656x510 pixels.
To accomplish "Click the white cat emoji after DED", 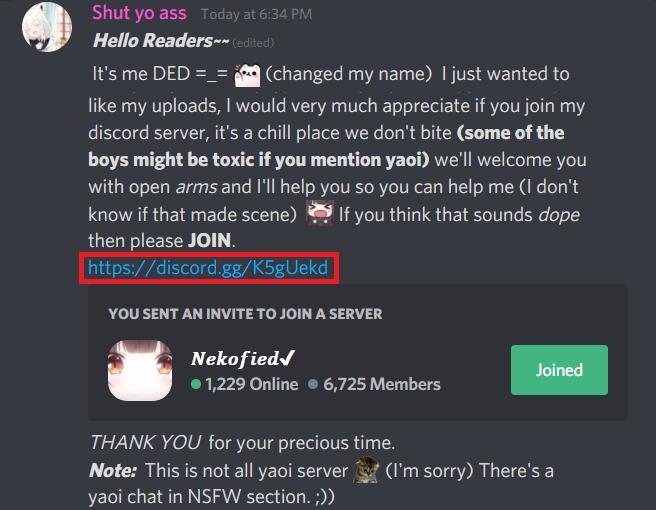I will pyautogui.click(x=247, y=75).
